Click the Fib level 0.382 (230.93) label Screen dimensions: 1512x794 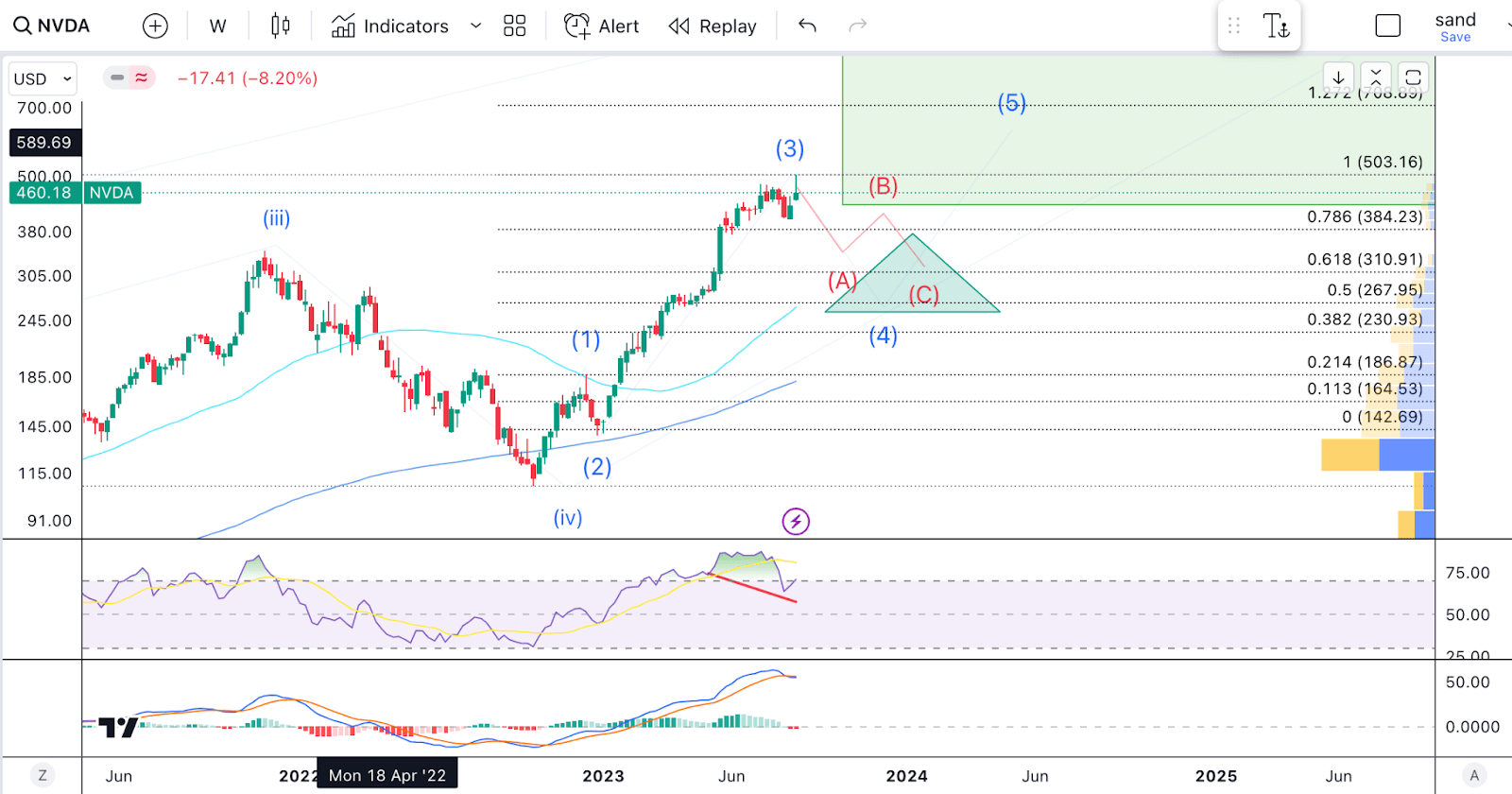click(1365, 319)
